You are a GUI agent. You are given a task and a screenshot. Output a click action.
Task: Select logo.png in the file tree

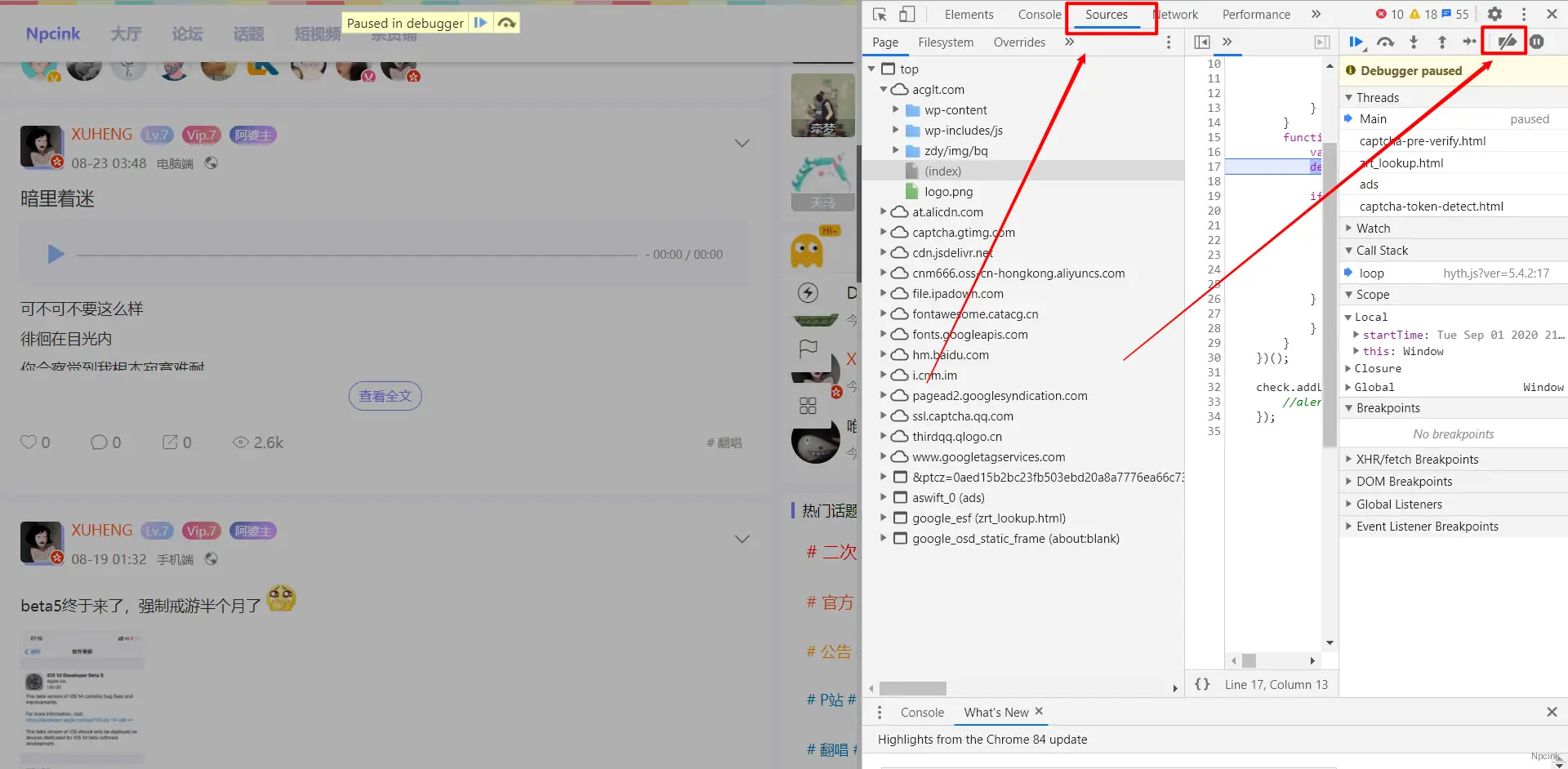tap(948, 192)
